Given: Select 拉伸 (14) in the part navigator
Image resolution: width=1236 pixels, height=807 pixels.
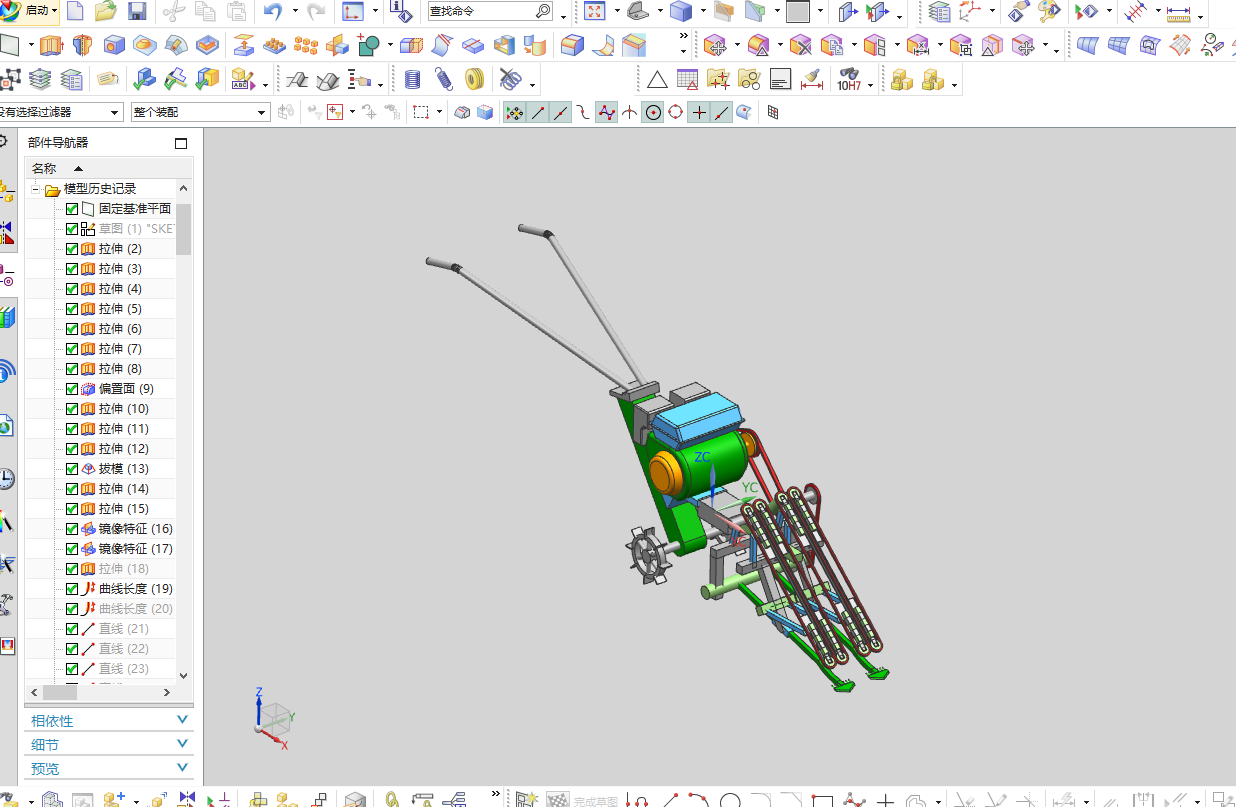Looking at the screenshot, I should coord(123,489).
